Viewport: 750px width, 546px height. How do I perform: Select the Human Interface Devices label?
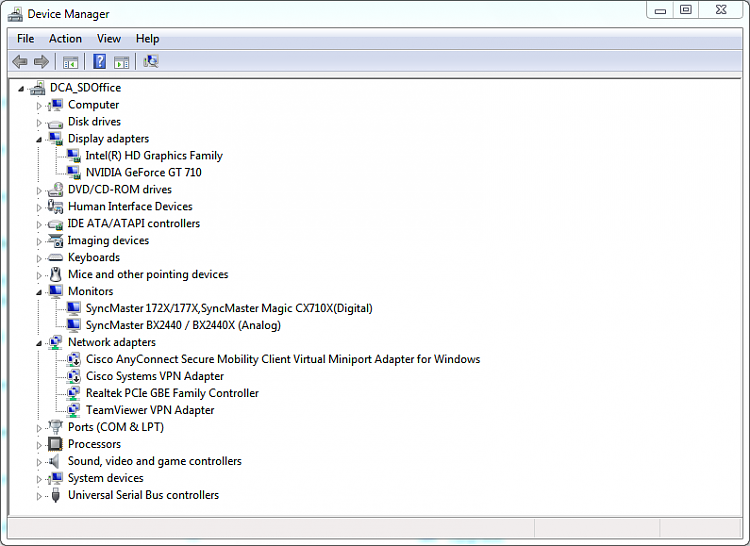click(x=130, y=207)
